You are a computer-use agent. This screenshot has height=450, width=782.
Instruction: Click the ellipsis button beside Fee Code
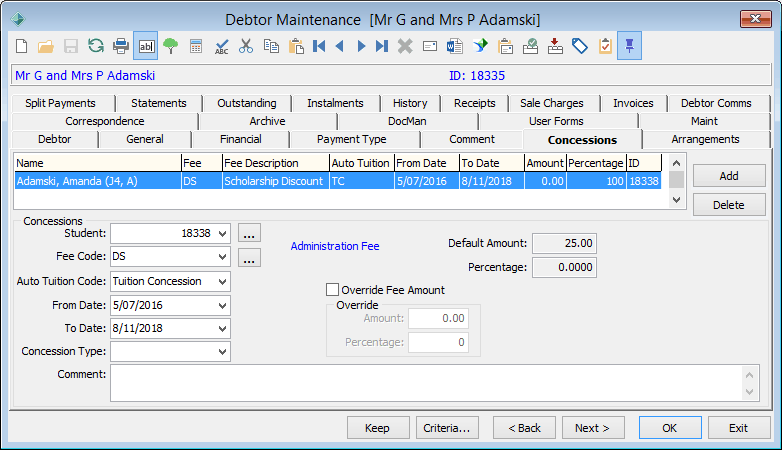click(x=249, y=258)
